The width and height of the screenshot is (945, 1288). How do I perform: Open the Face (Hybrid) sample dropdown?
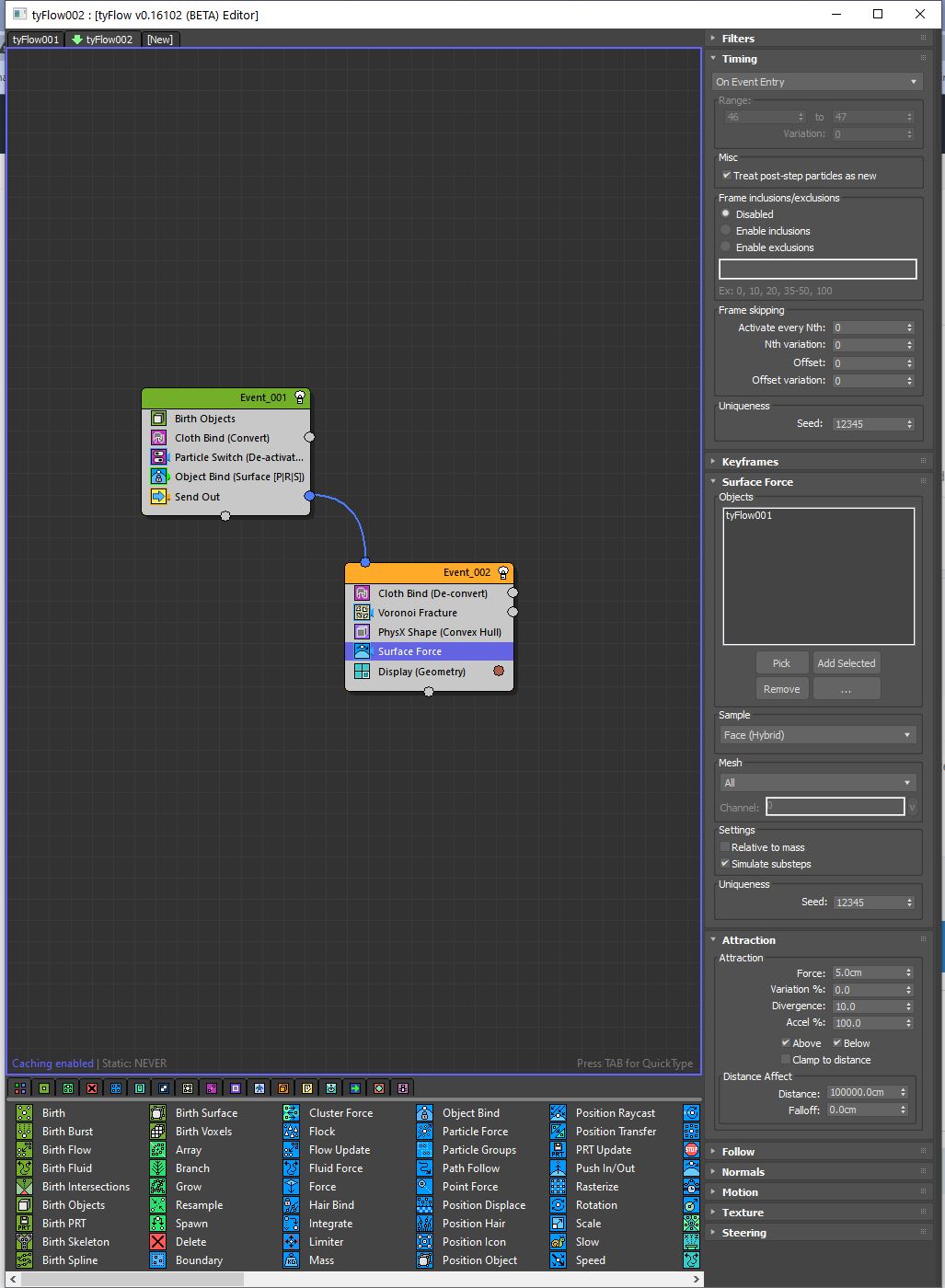coord(817,735)
